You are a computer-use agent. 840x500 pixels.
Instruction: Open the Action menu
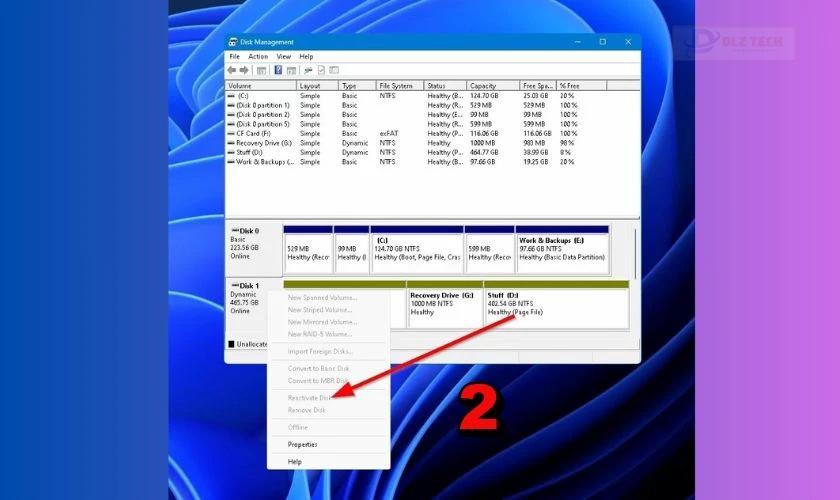258,56
